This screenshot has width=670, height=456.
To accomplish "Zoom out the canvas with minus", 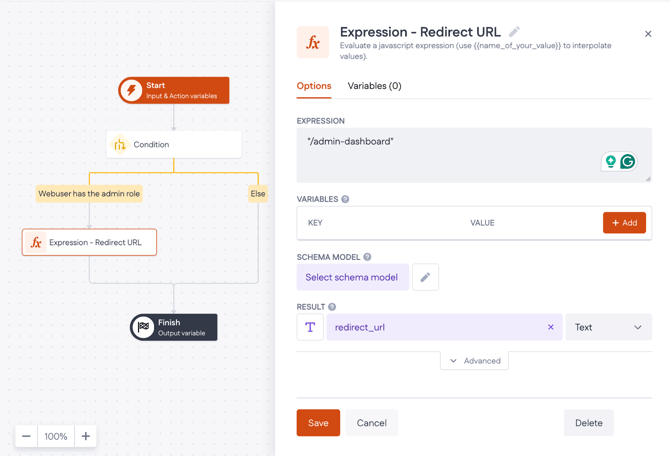I will [27, 436].
